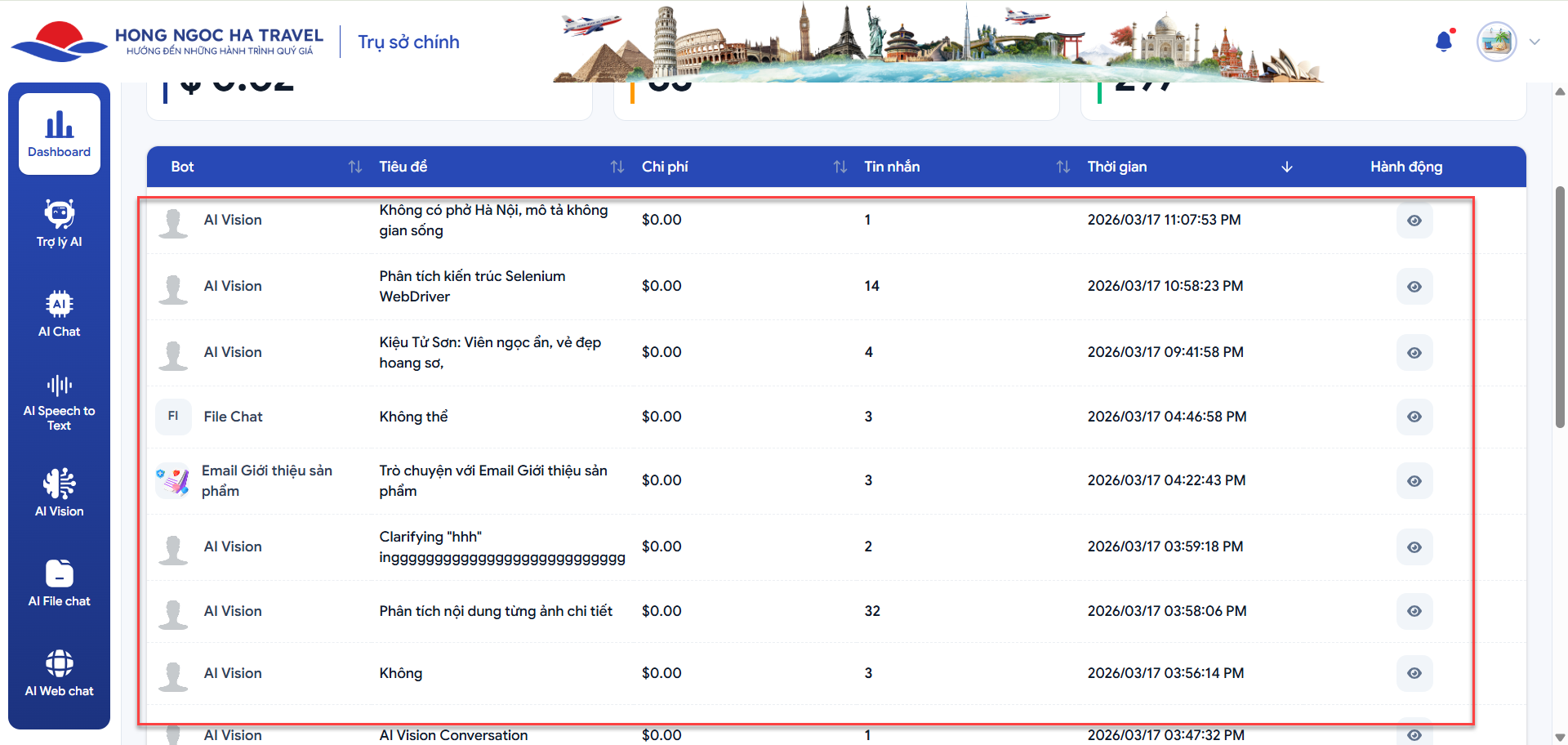Expand the user profile dropdown chevron

tap(1535, 42)
